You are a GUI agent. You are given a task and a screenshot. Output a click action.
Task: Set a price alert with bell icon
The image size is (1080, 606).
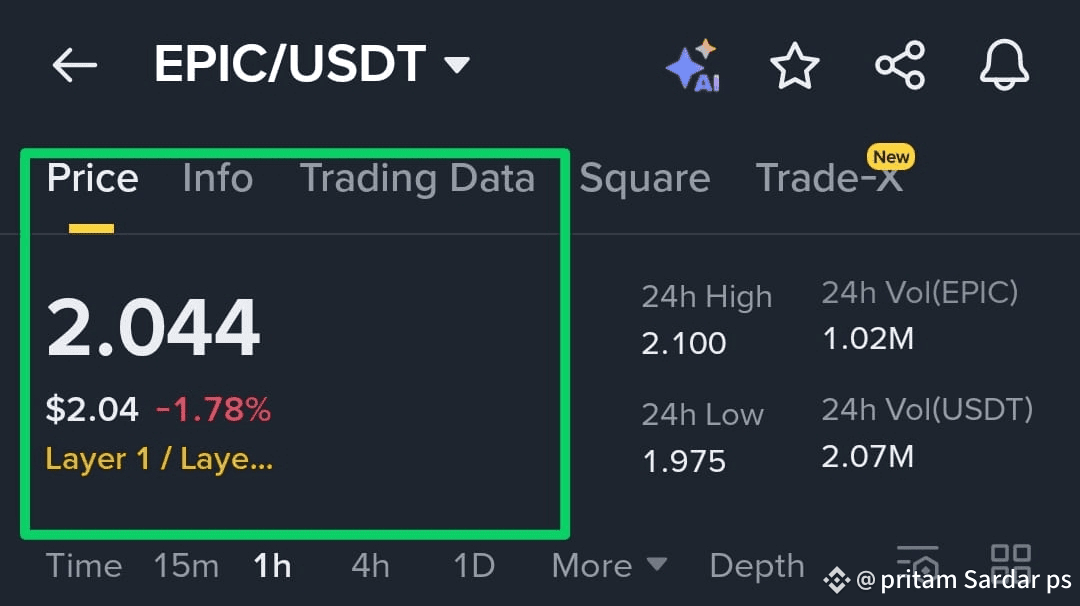(1004, 66)
